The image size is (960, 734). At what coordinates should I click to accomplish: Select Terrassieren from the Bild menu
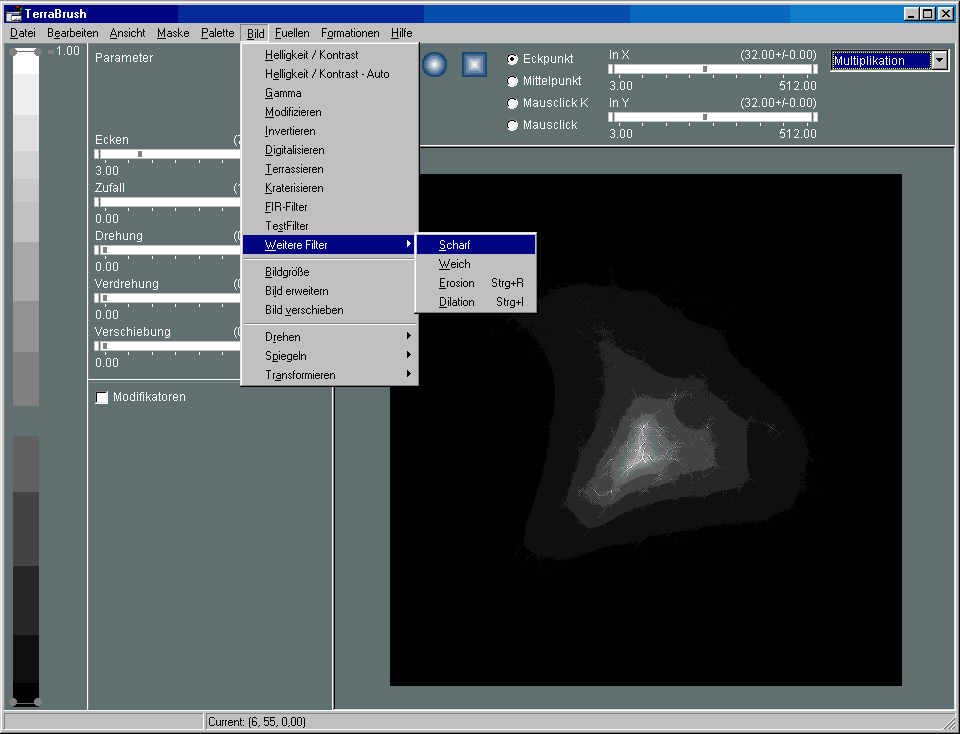pos(294,169)
